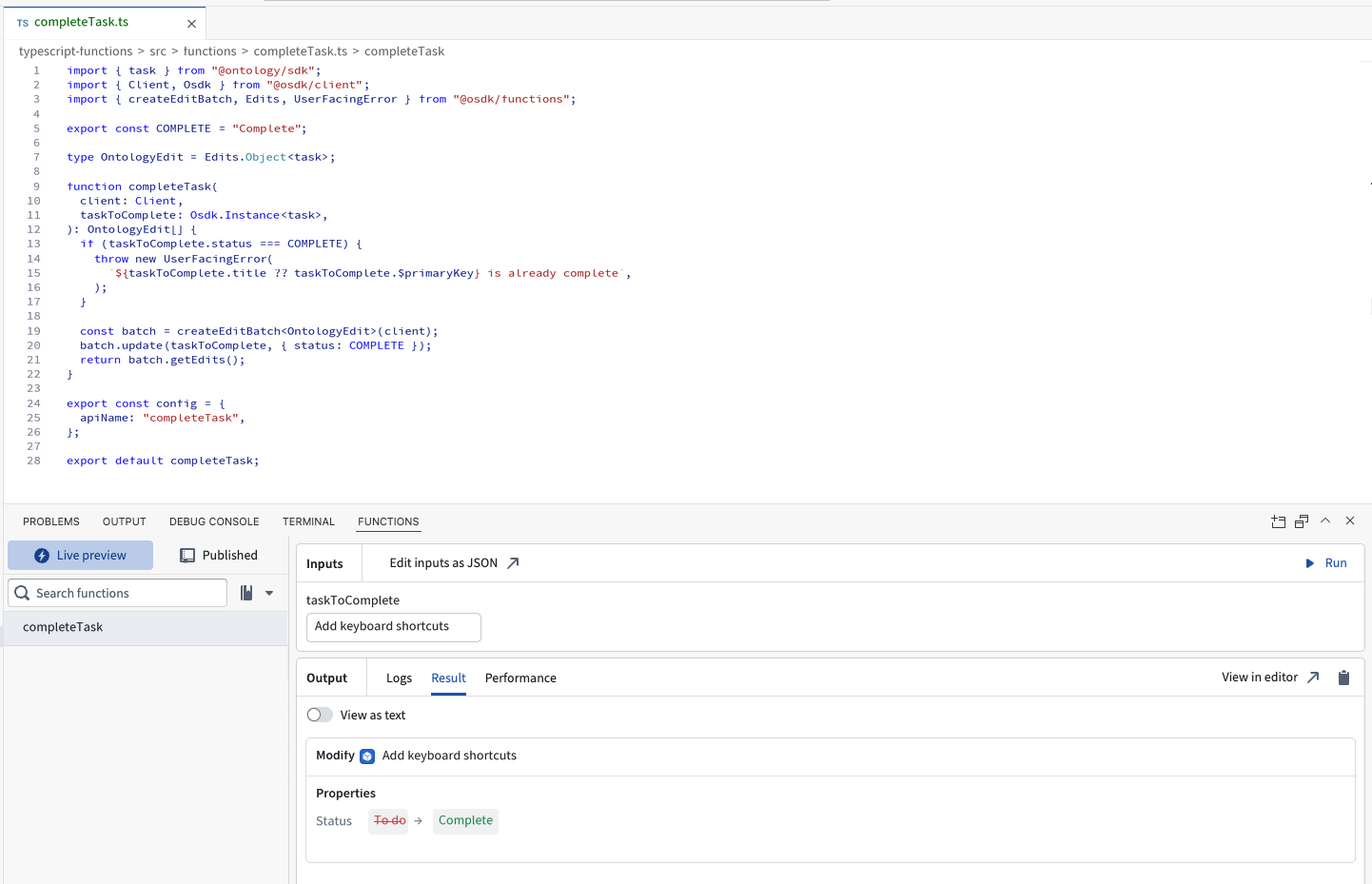Click Edit inputs as JSON link
This screenshot has height=884, width=1372.
pyautogui.click(x=443, y=563)
